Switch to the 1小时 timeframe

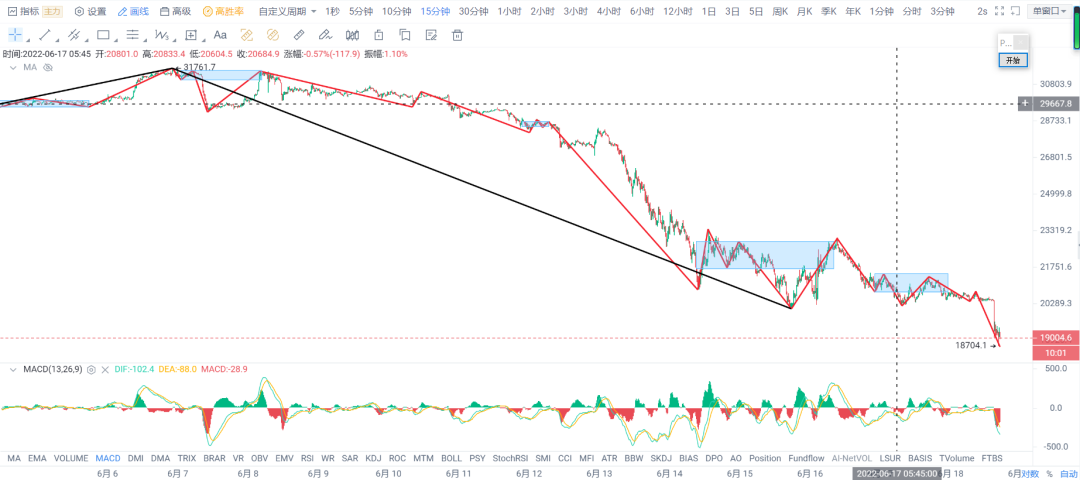pos(508,12)
